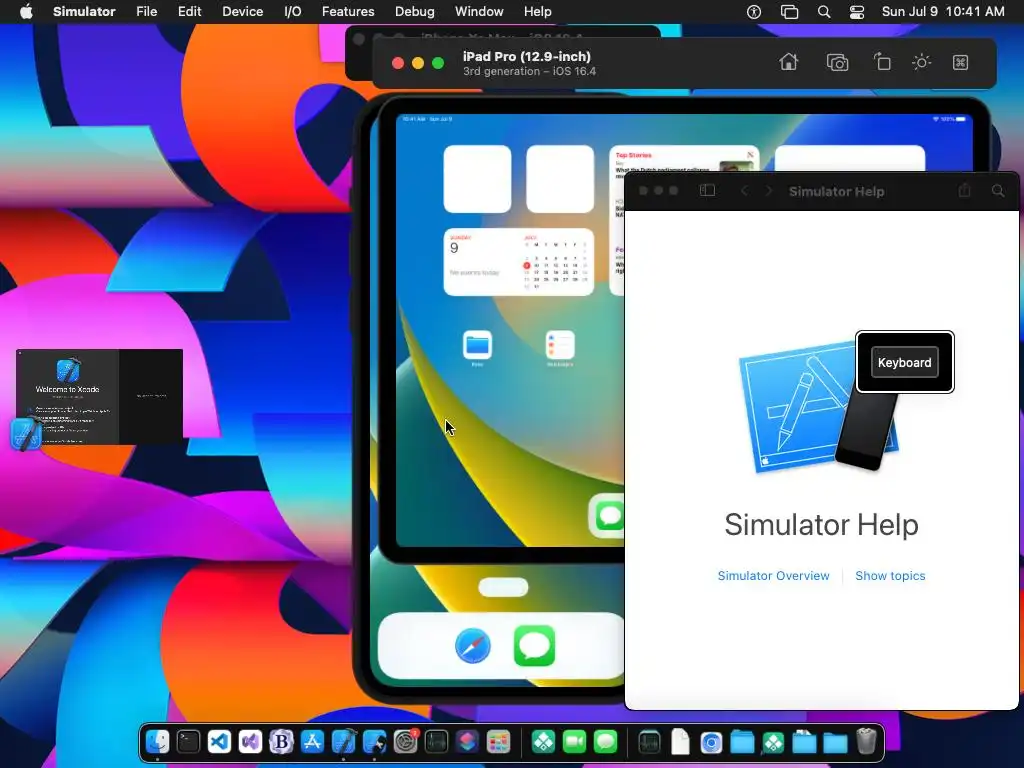The image size is (1024, 768).
Task: Open Visual Studio Code from the Dock
Action: tap(219, 742)
